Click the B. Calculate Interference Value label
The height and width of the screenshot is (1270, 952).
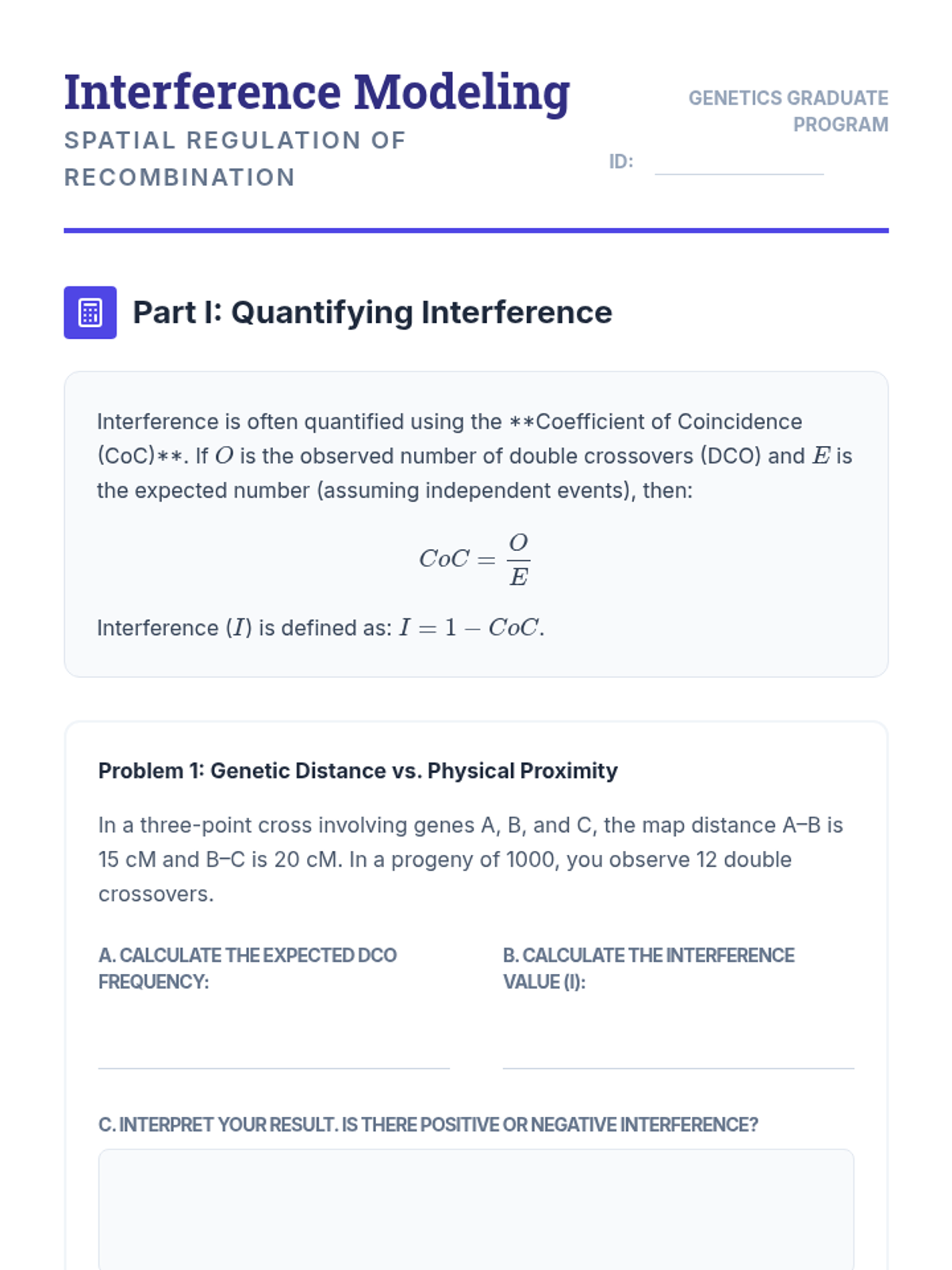tap(648, 968)
